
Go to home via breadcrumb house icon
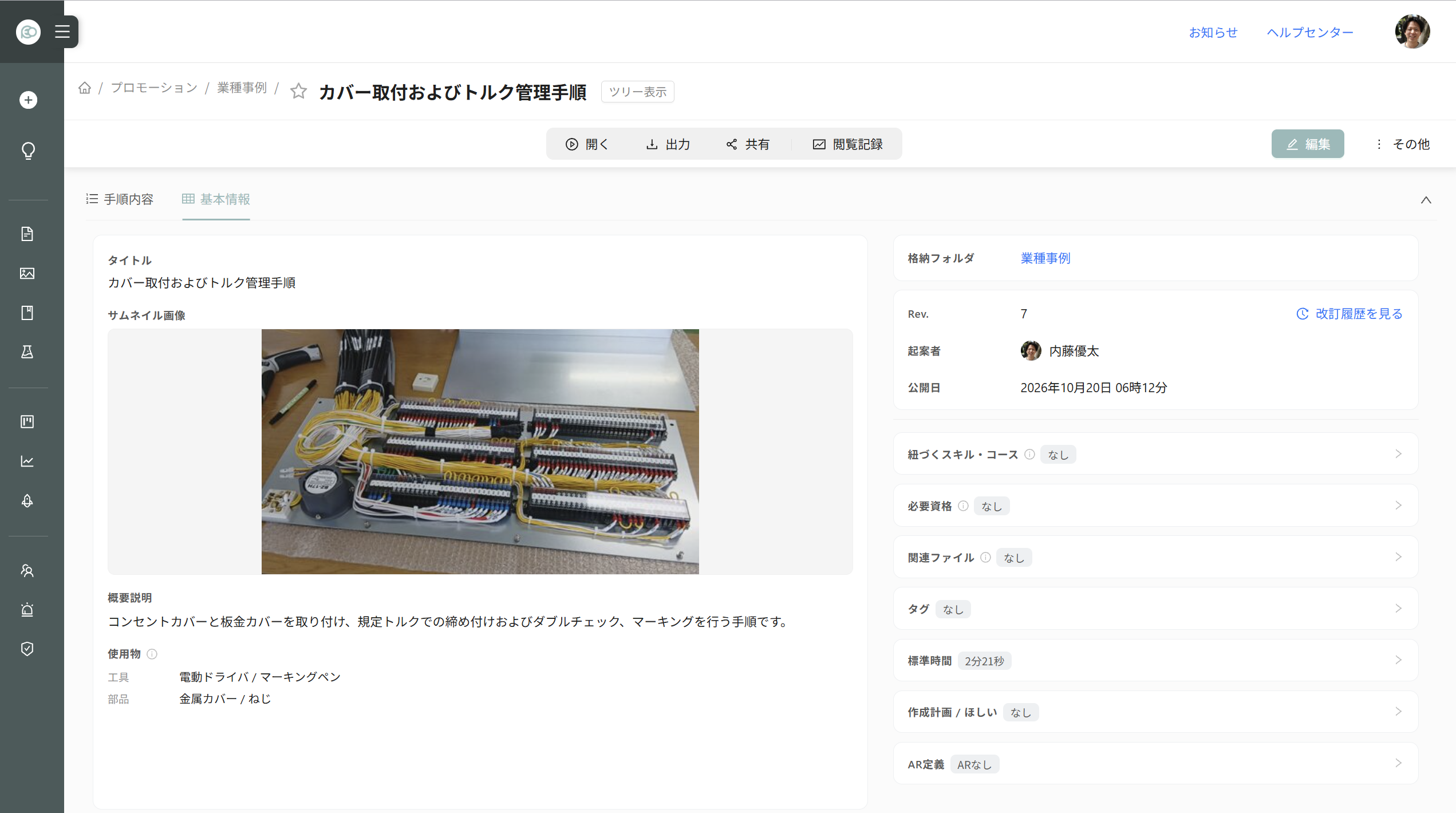pyautogui.click(x=85, y=88)
